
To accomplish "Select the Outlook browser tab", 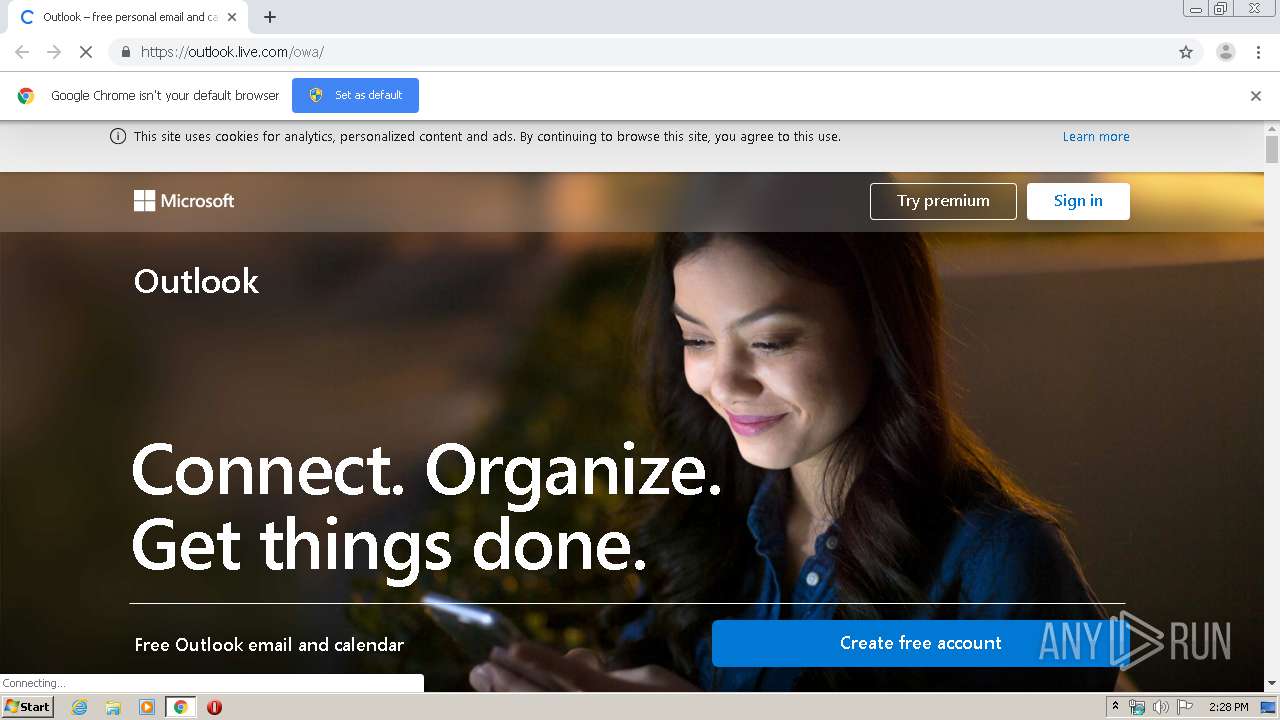I will coord(128,17).
